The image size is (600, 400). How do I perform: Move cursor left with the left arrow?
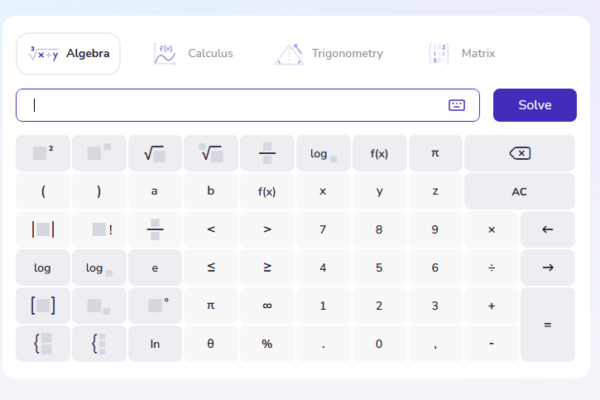(x=547, y=229)
